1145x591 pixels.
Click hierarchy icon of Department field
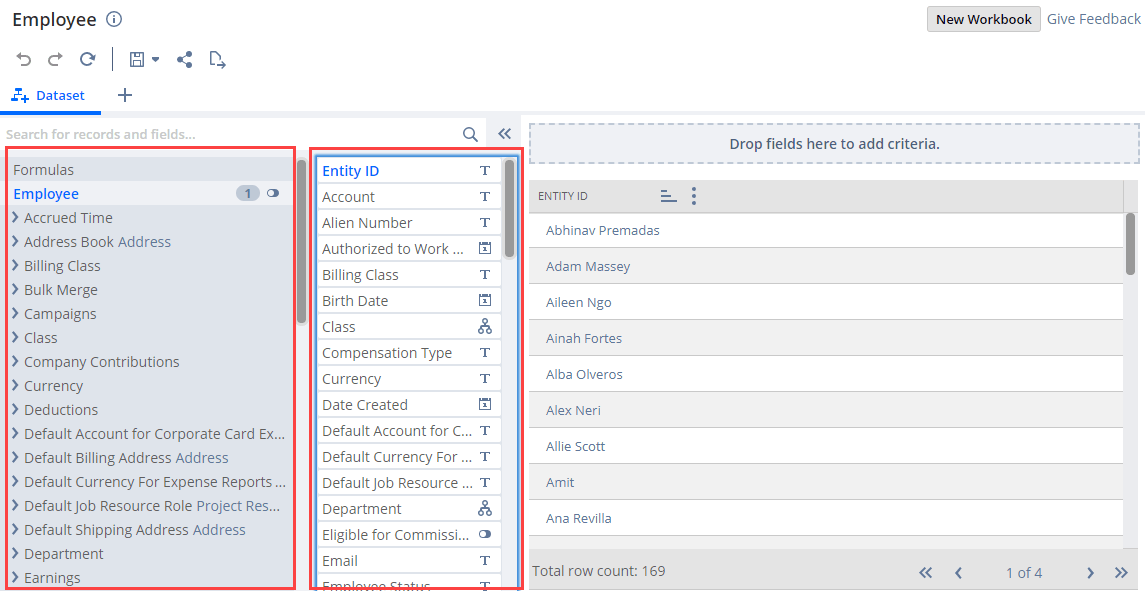[x=485, y=508]
